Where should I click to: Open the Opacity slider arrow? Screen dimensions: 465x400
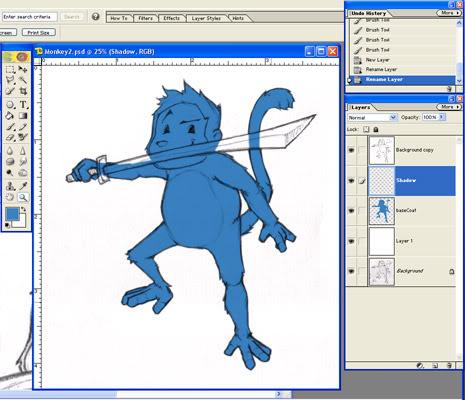tap(442, 117)
